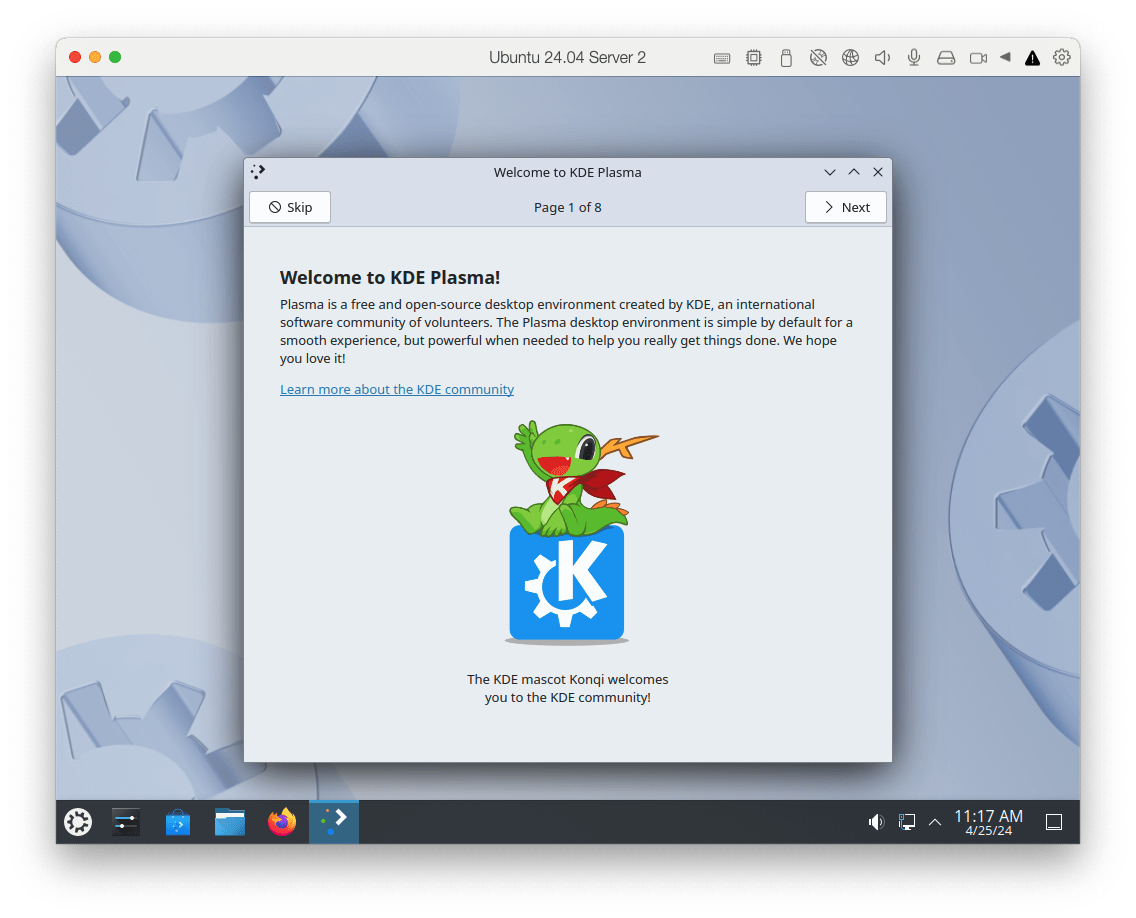This screenshot has height=918, width=1136.
Task: Open the network connections tray icon
Action: point(906,822)
